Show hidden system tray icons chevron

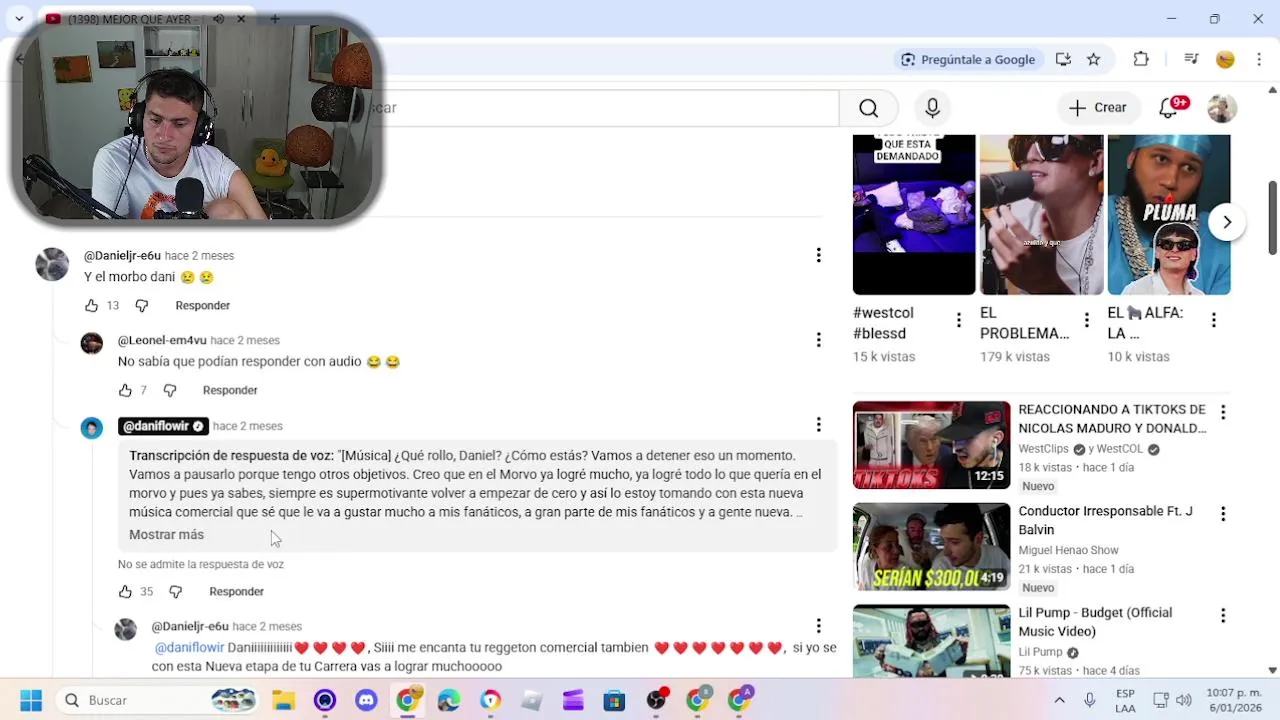[x=1059, y=700]
